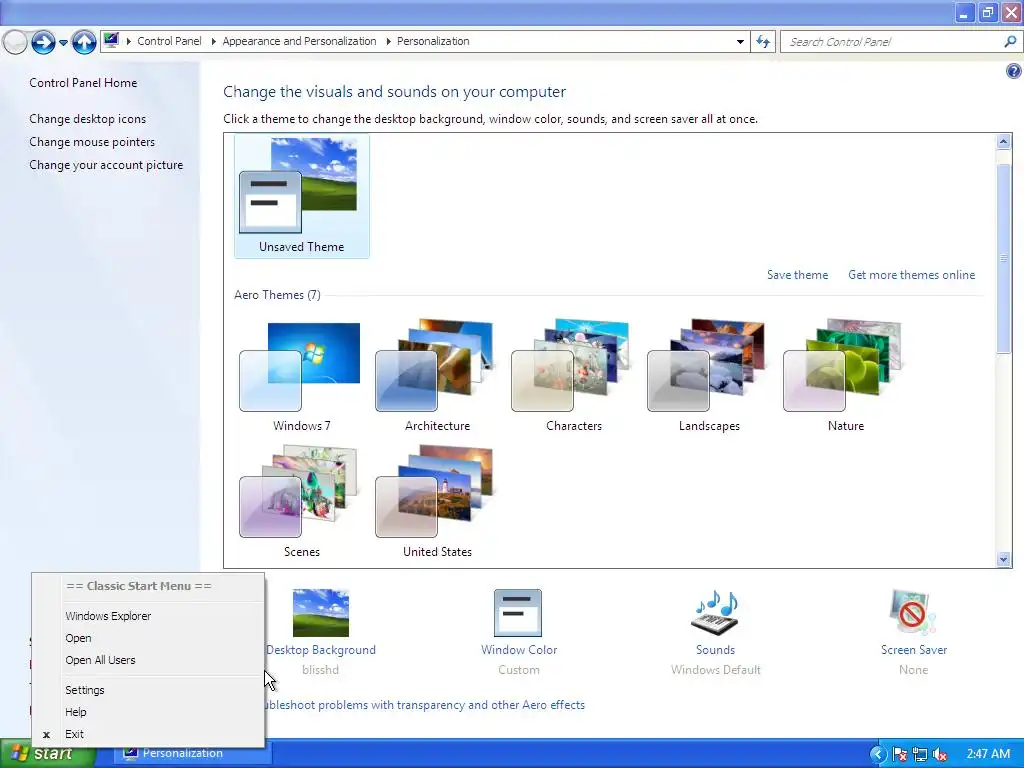The width and height of the screenshot is (1024, 768).
Task: Open Help with the question mark icon
Action: 1014,71
